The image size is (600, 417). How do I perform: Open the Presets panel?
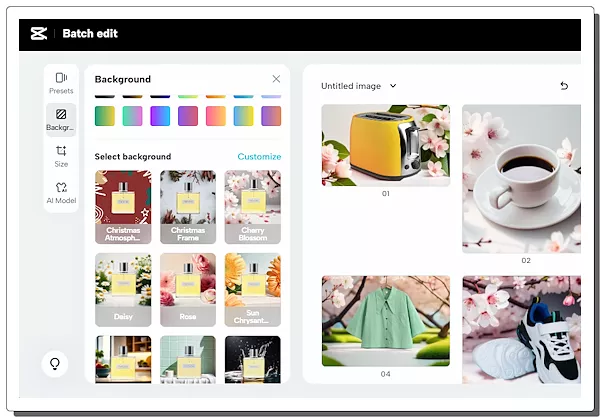pyautogui.click(x=61, y=83)
